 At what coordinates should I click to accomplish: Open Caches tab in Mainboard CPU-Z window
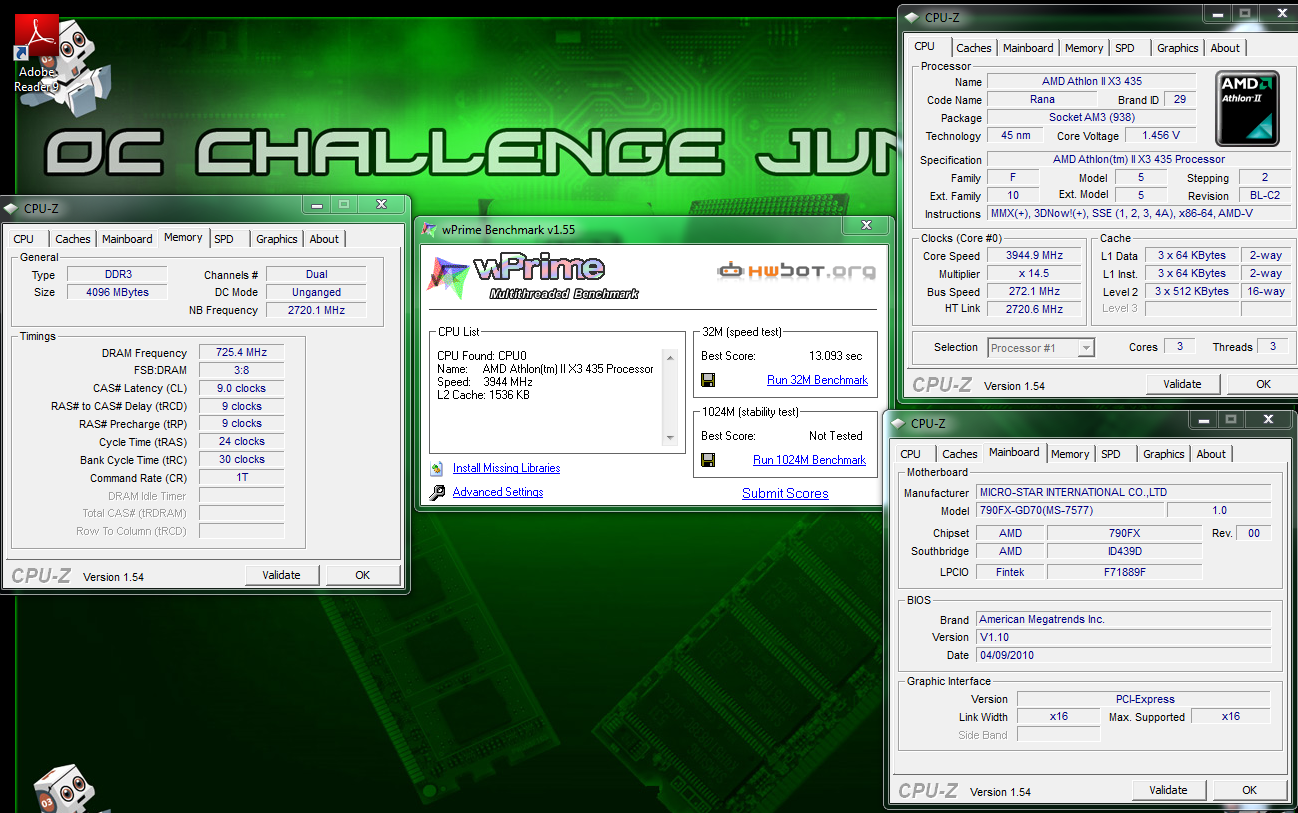click(960, 454)
